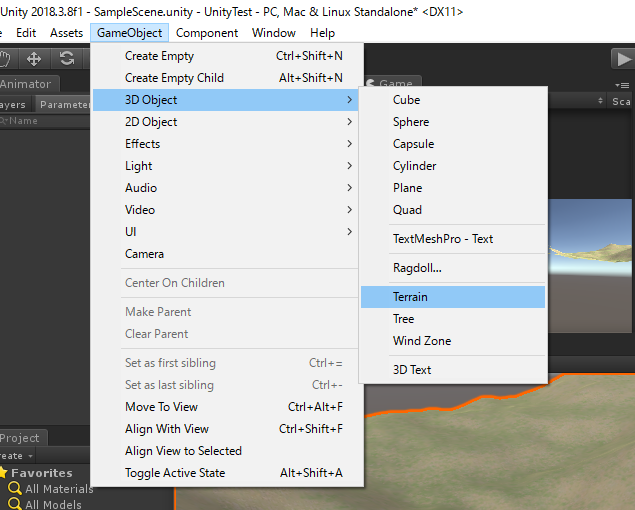The image size is (635, 510).
Task: Click All Materials search icon
Action: pos(15,488)
